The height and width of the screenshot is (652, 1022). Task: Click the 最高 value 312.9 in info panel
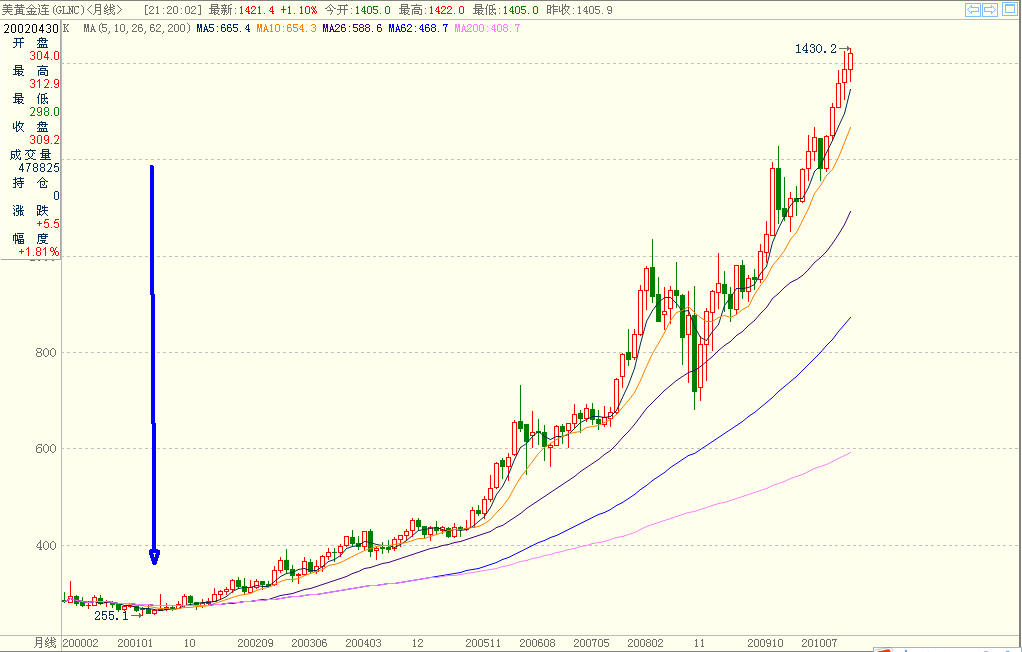[x=44, y=84]
